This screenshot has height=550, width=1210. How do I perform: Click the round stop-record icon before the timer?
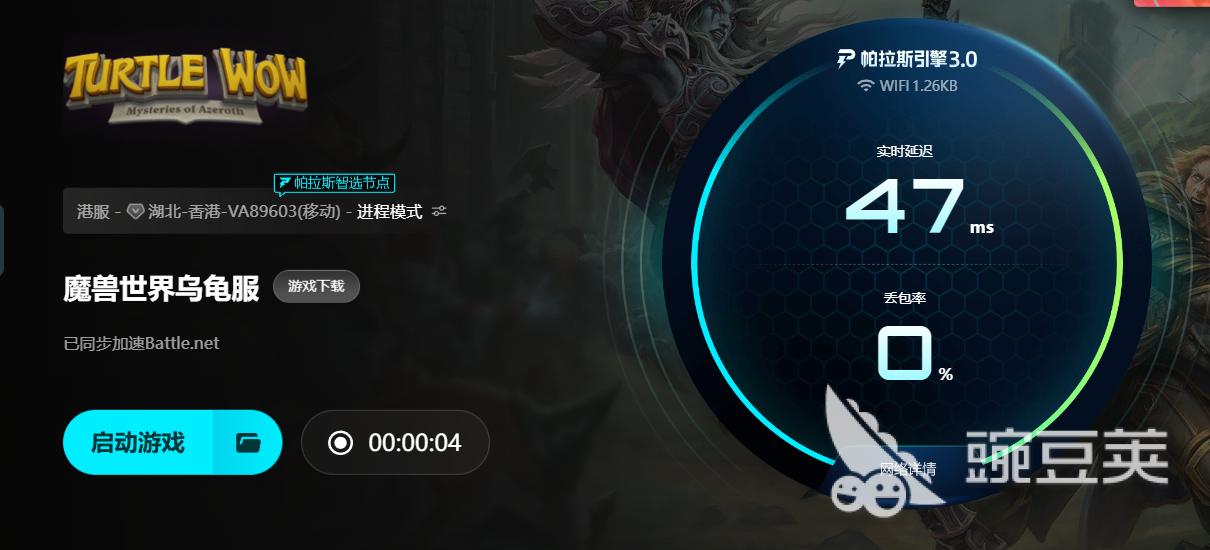pyautogui.click(x=340, y=442)
